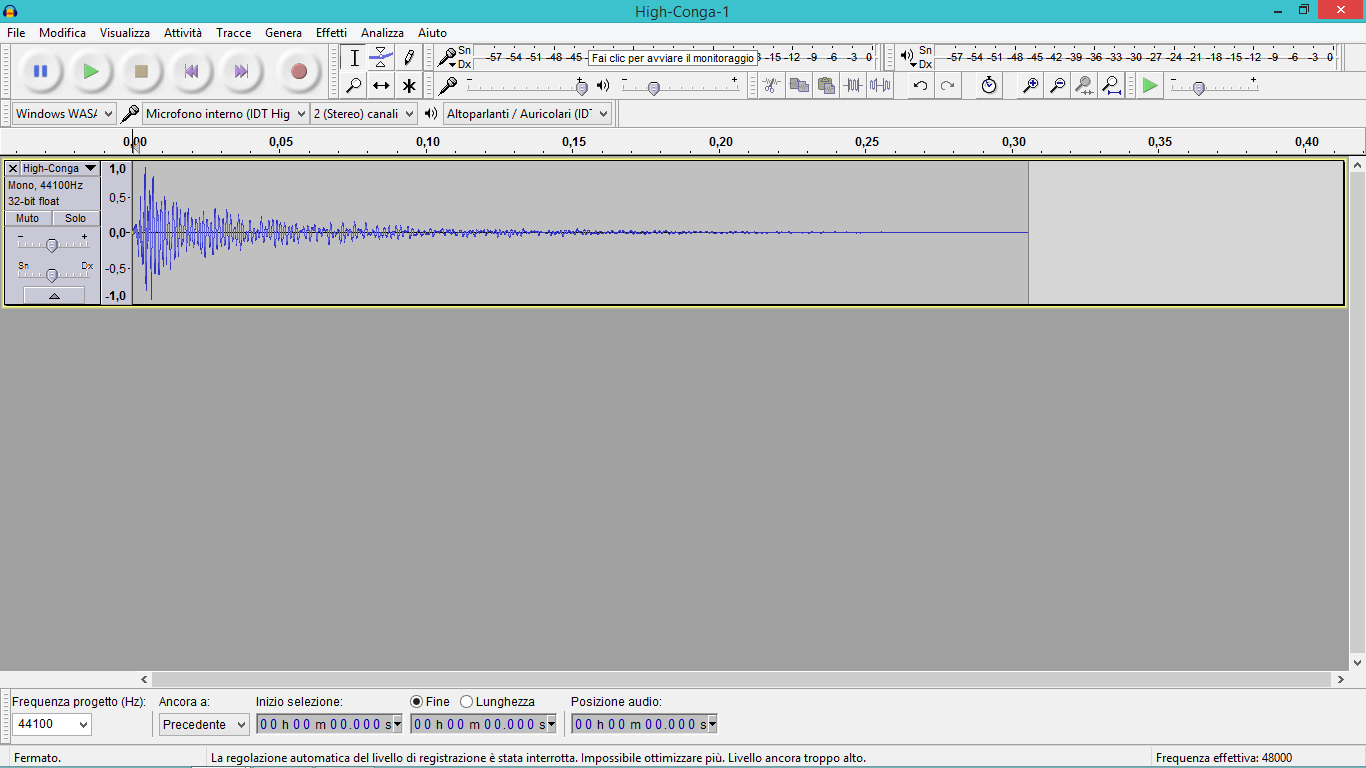The width and height of the screenshot is (1366, 768).
Task: Click the Redo arrow icon
Action: point(947,85)
